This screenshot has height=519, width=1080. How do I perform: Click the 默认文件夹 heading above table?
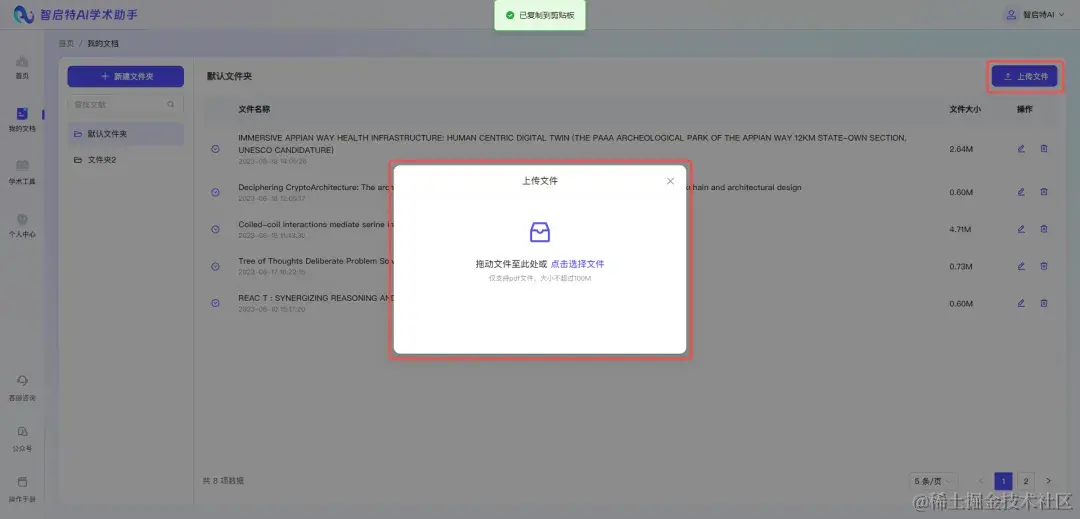pos(229,76)
